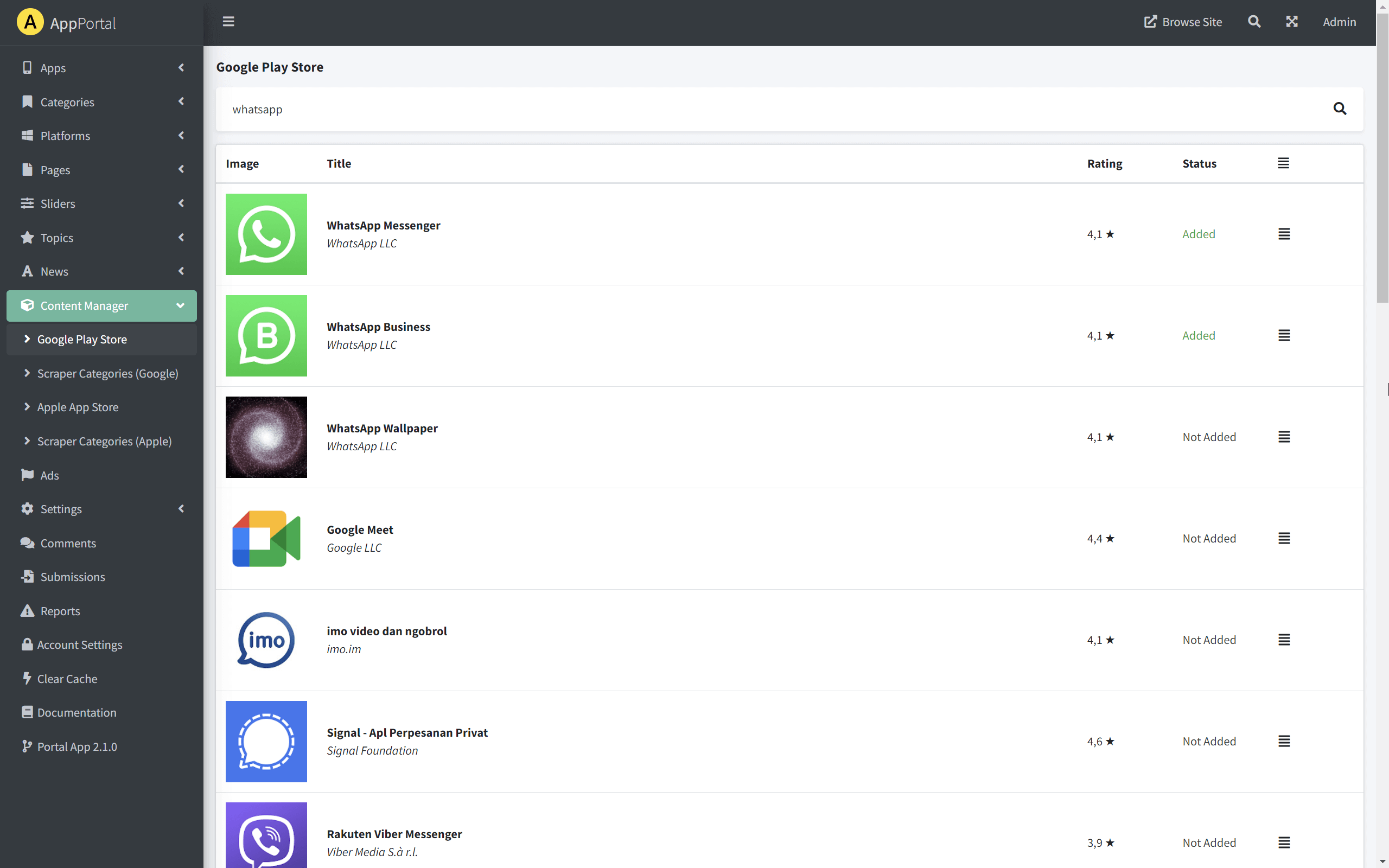Open the Apple App Store menu entry
This screenshot has height=868, width=1389.
pyautogui.click(x=78, y=406)
